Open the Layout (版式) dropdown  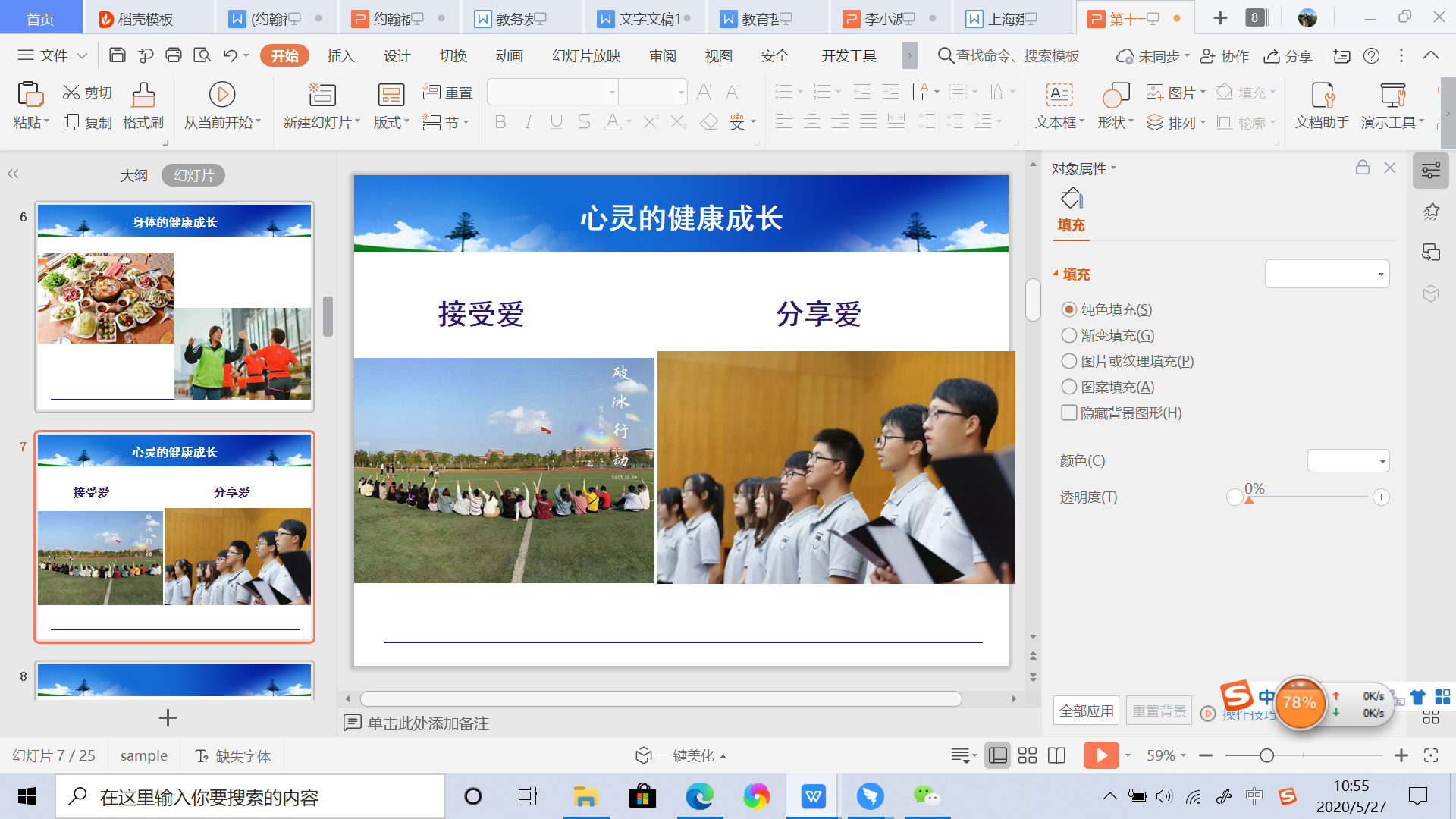click(x=391, y=123)
